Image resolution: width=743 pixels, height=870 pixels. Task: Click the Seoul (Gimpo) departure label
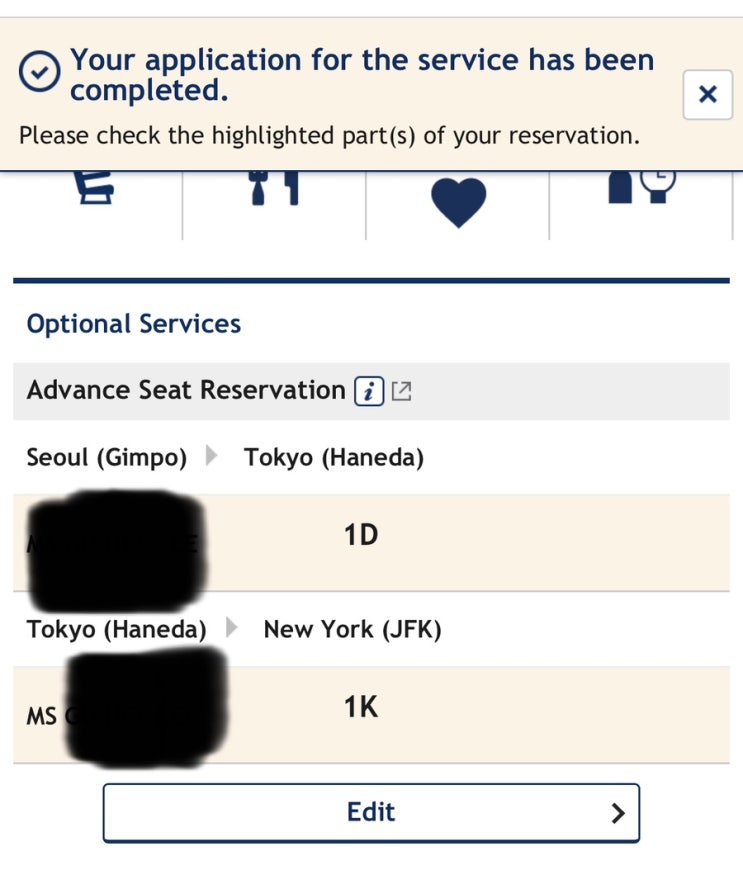tap(107, 458)
